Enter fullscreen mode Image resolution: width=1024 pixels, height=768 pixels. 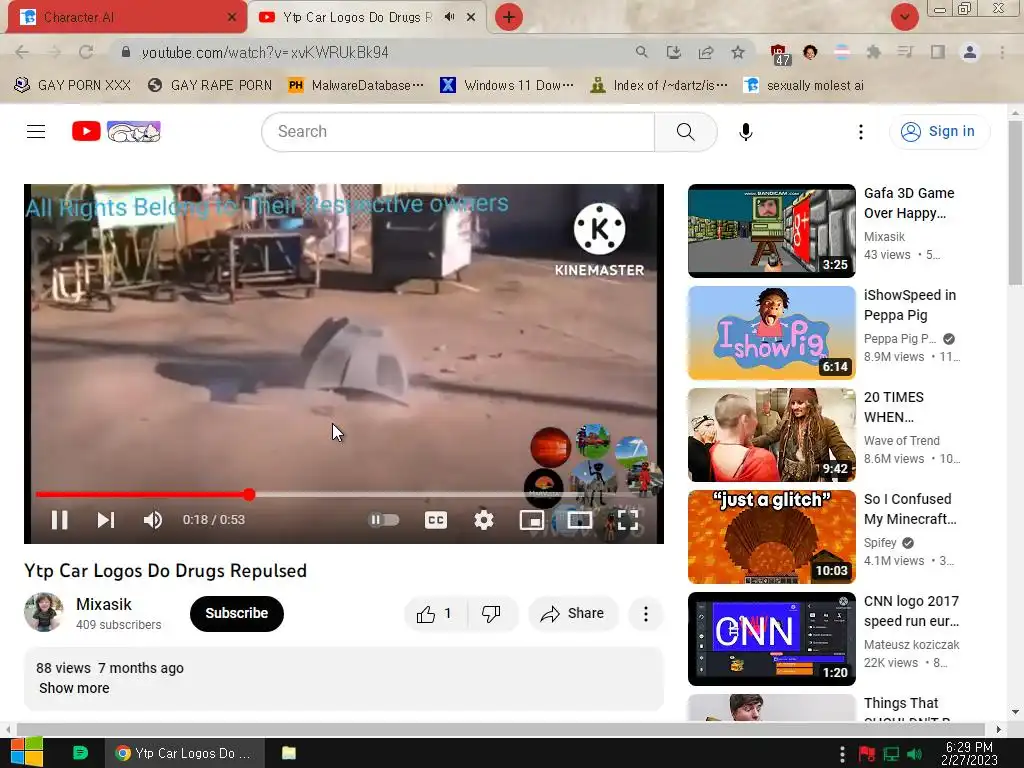pyautogui.click(x=628, y=520)
